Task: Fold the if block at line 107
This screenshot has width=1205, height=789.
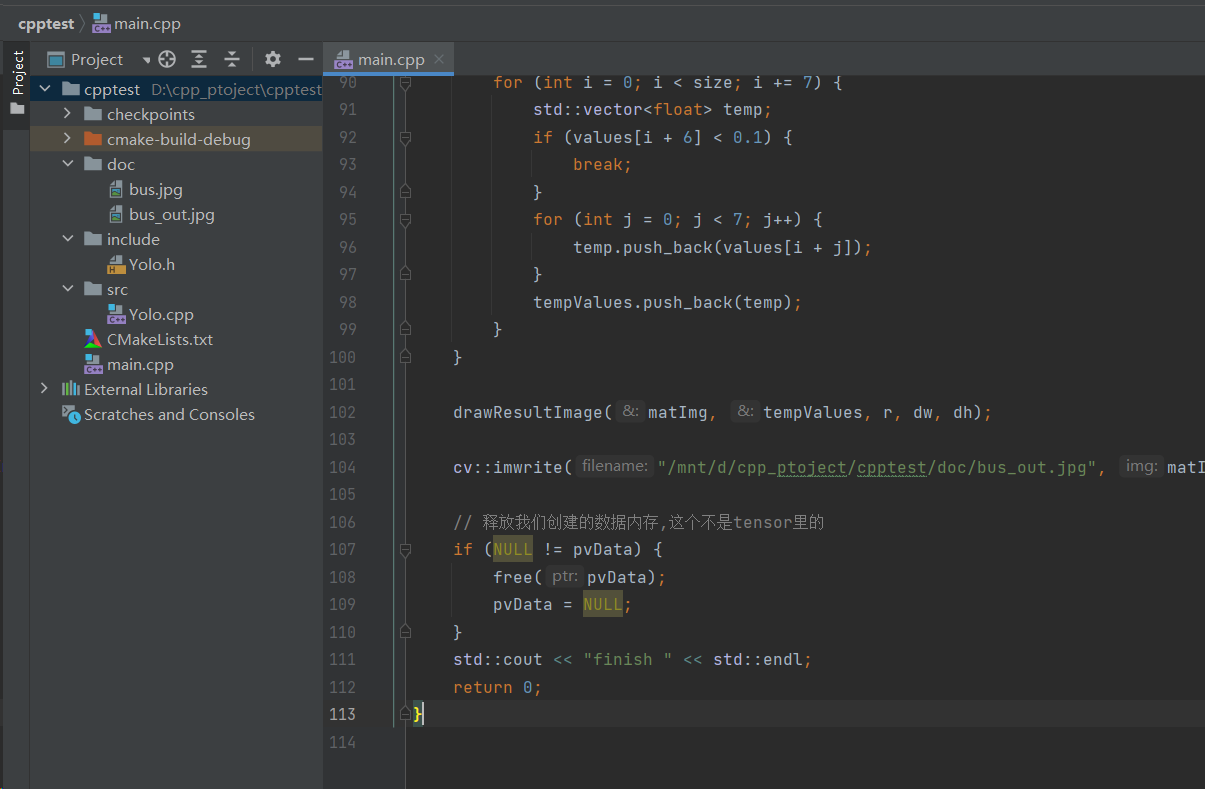Action: click(x=405, y=549)
